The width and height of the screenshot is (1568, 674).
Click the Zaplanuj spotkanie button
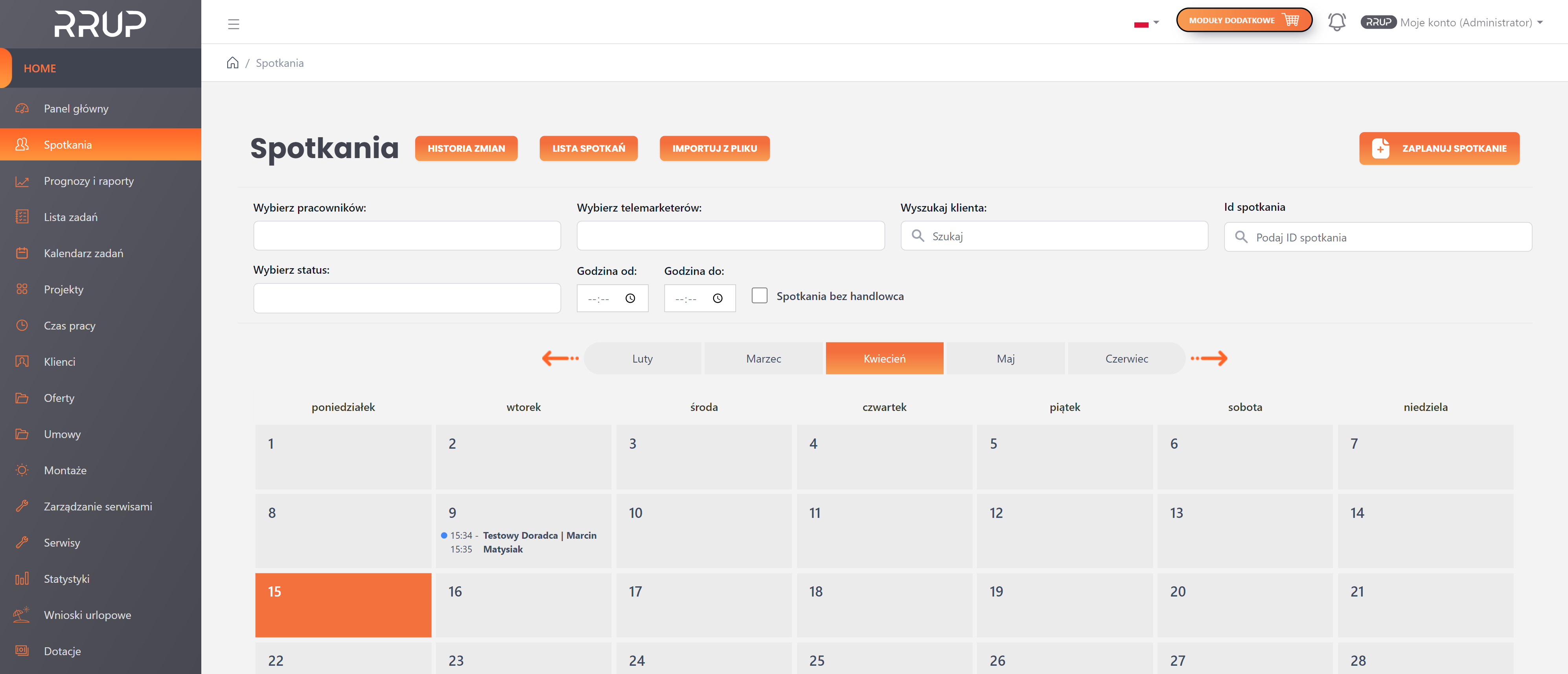click(x=1439, y=149)
